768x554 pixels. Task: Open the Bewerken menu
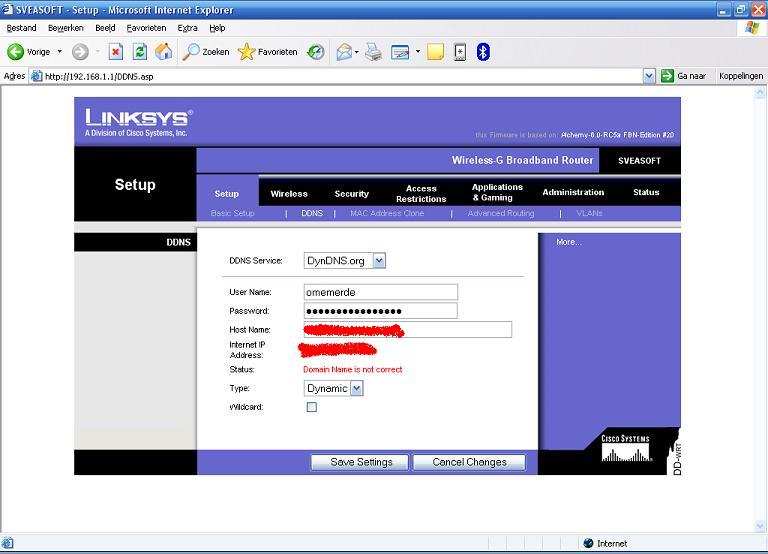(x=66, y=28)
